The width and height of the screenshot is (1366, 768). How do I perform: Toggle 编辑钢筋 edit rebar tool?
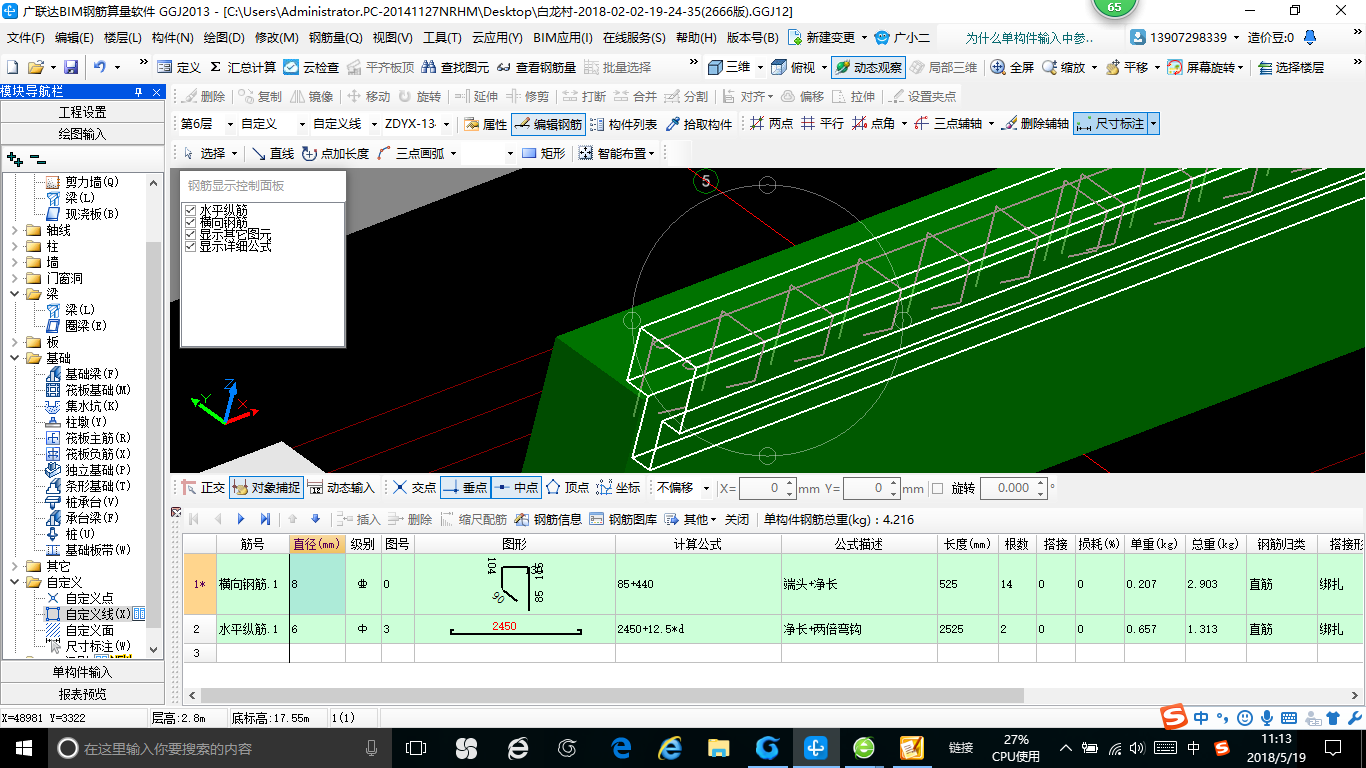[x=547, y=124]
